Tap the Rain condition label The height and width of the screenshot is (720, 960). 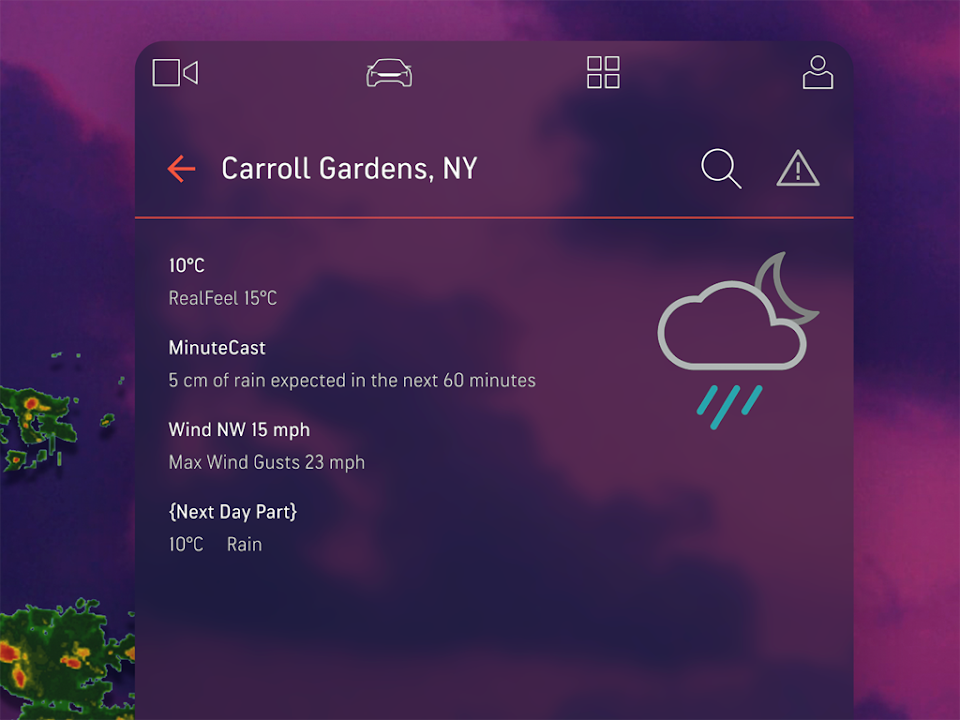(244, 544)
